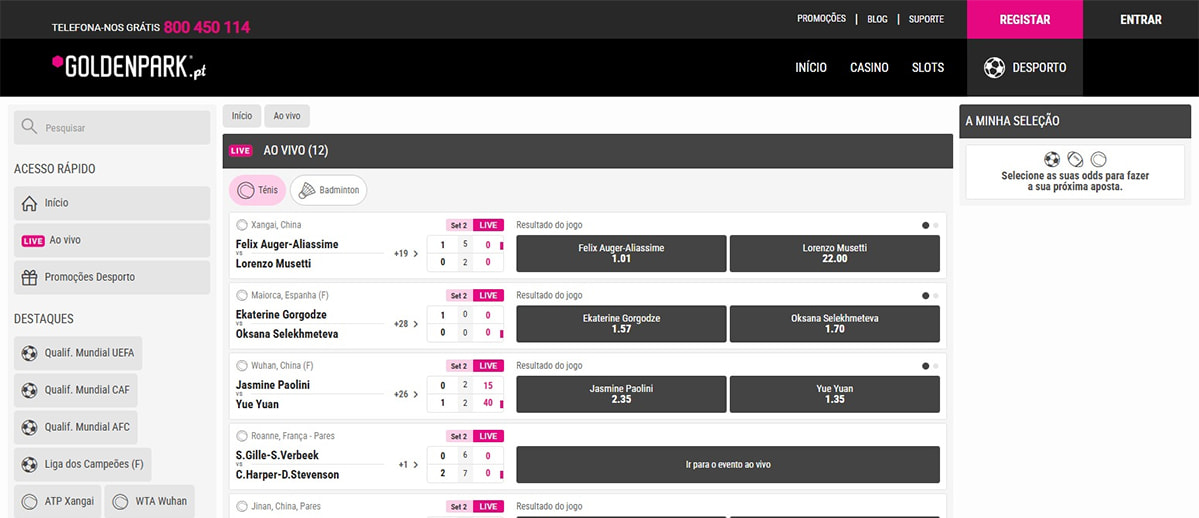Select the Badminton sport filter

coord(328,190)
